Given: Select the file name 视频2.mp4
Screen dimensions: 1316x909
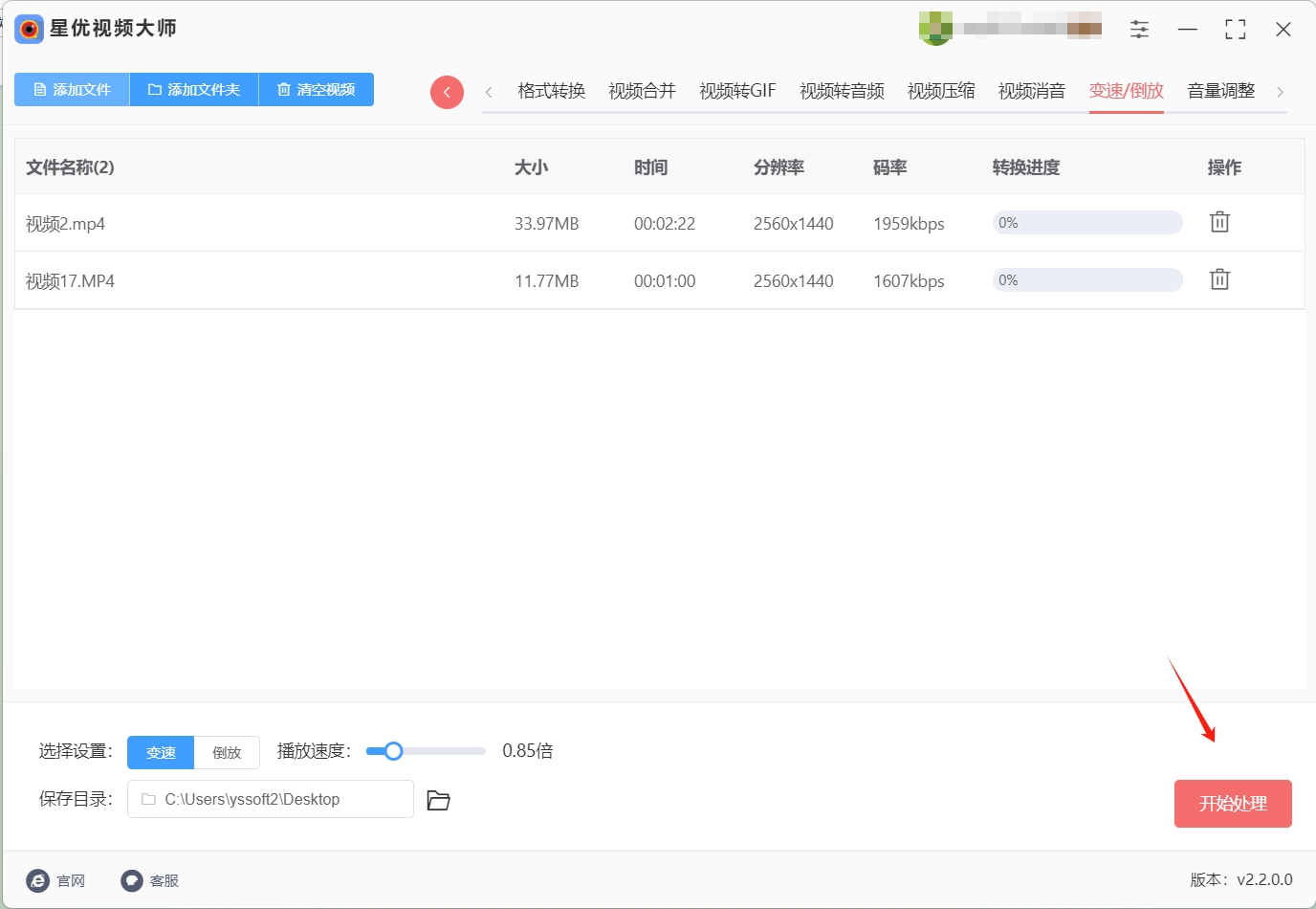Looking at the screenshot, I should pyautogui.click(x=65, y=224).
